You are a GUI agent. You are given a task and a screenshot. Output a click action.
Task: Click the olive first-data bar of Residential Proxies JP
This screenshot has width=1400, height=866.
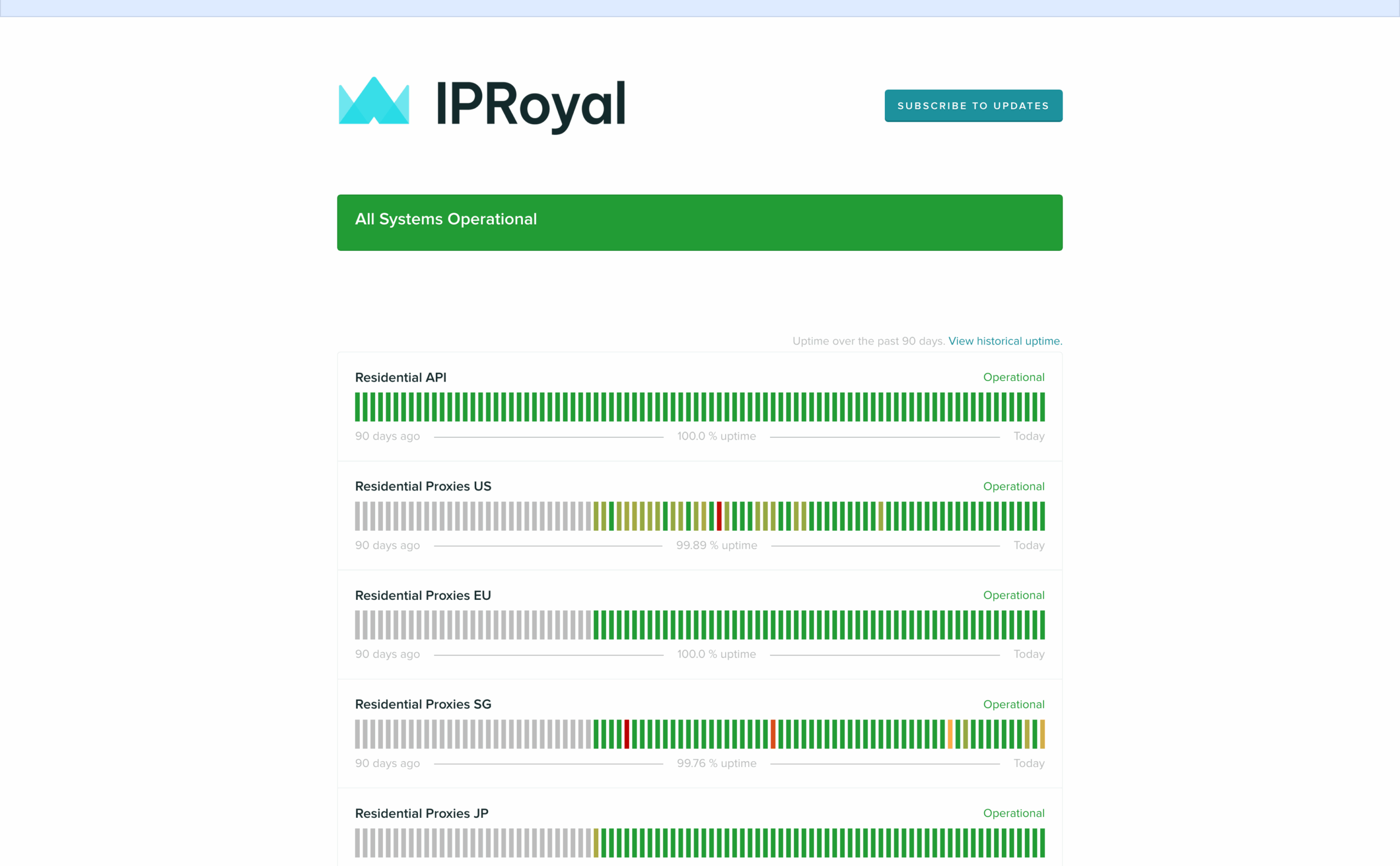coord(596,843)
